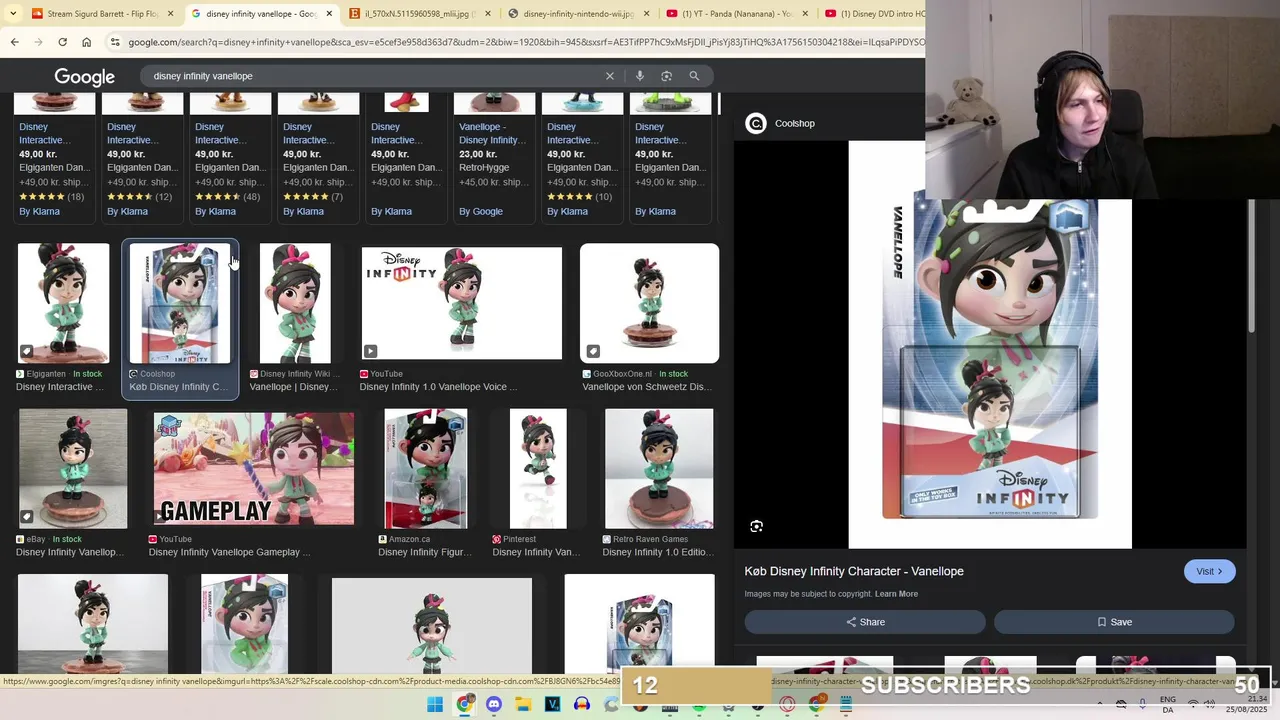Click the Coolshop logo in preview panel
Image resolution: width=1280 pixels, height=720 pixels.
[756, 123]
